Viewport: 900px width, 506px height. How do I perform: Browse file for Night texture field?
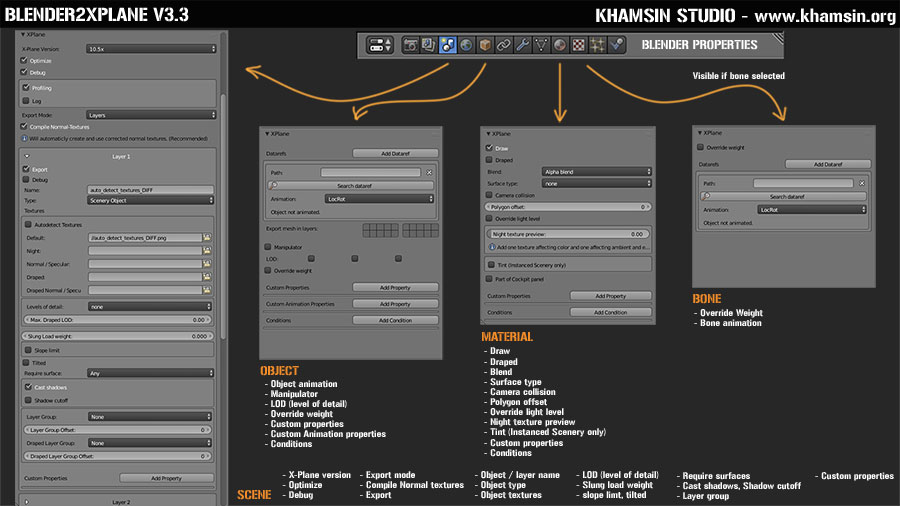(x=207, y=251)
